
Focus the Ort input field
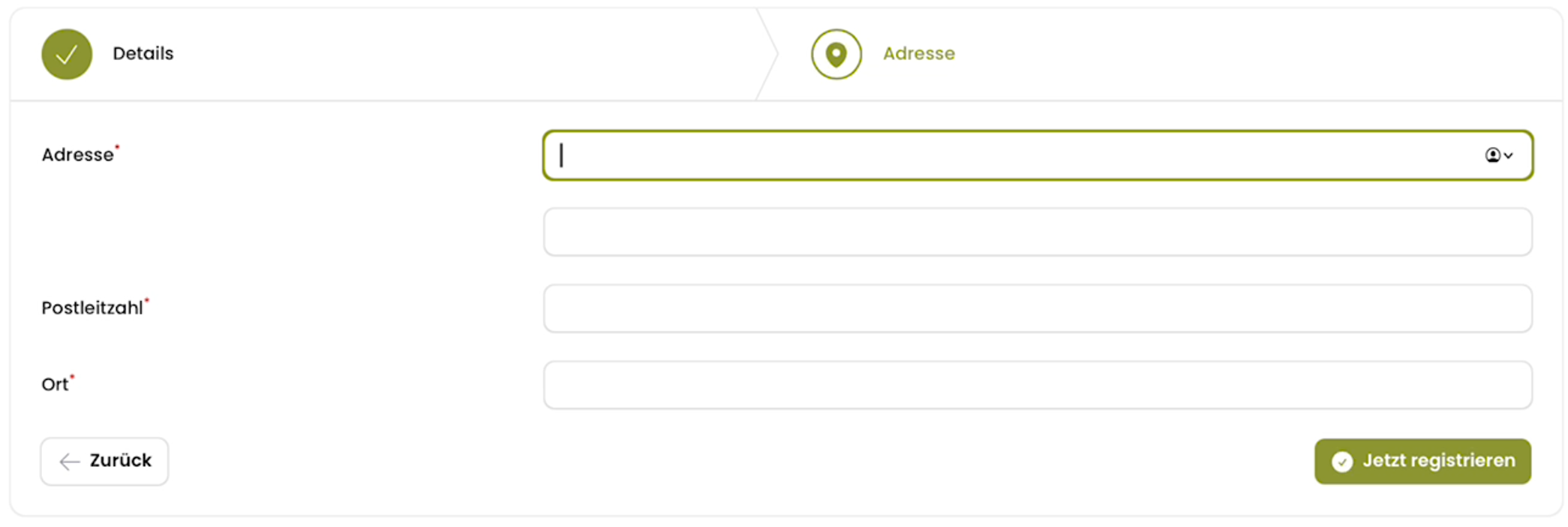1038,385
